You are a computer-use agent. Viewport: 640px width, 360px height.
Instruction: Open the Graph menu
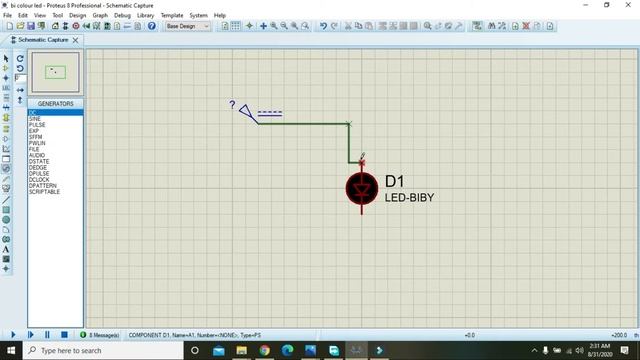(100, 15)
